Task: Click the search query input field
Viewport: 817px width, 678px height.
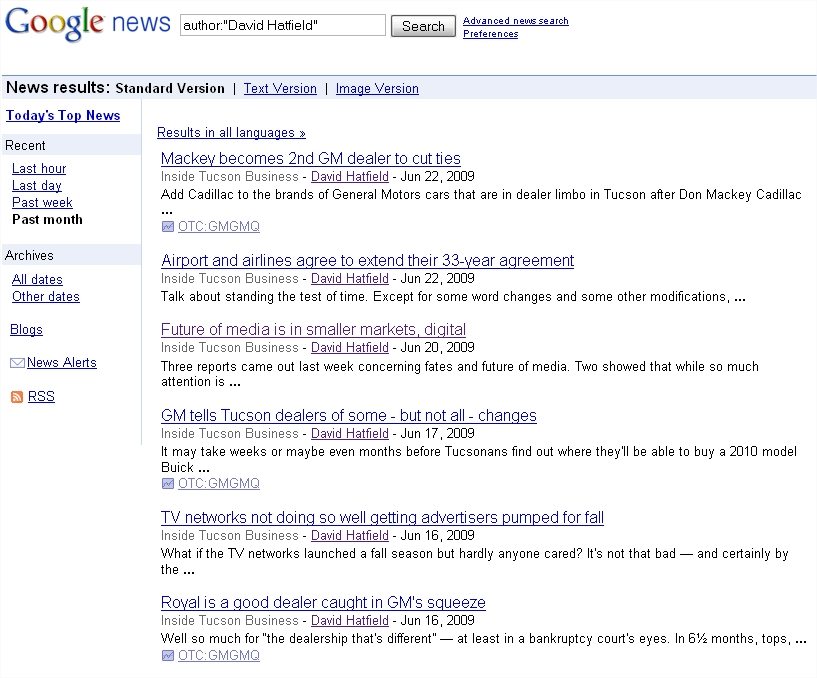Action: tap(282, 26)
